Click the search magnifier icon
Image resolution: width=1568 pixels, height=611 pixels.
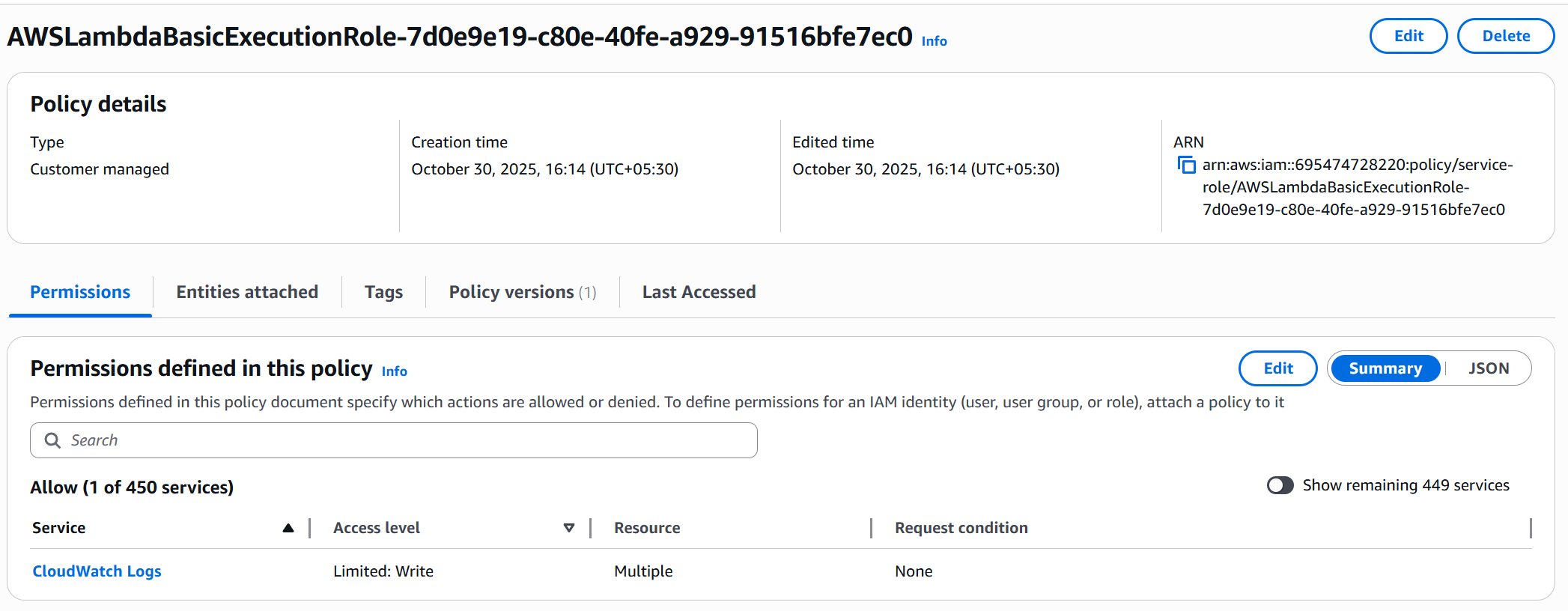(x=52, y=440)
